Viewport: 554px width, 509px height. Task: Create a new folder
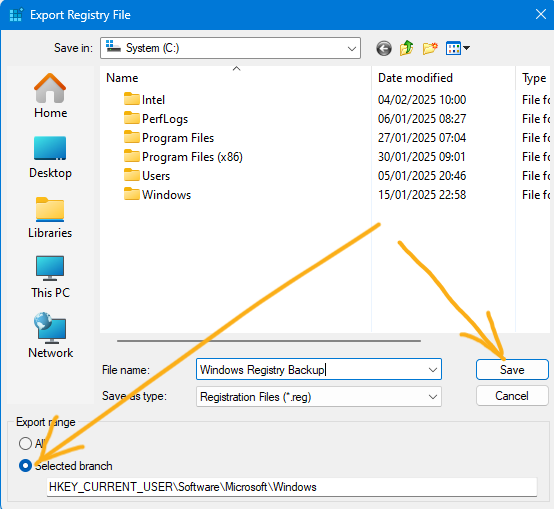pos(430,48)
